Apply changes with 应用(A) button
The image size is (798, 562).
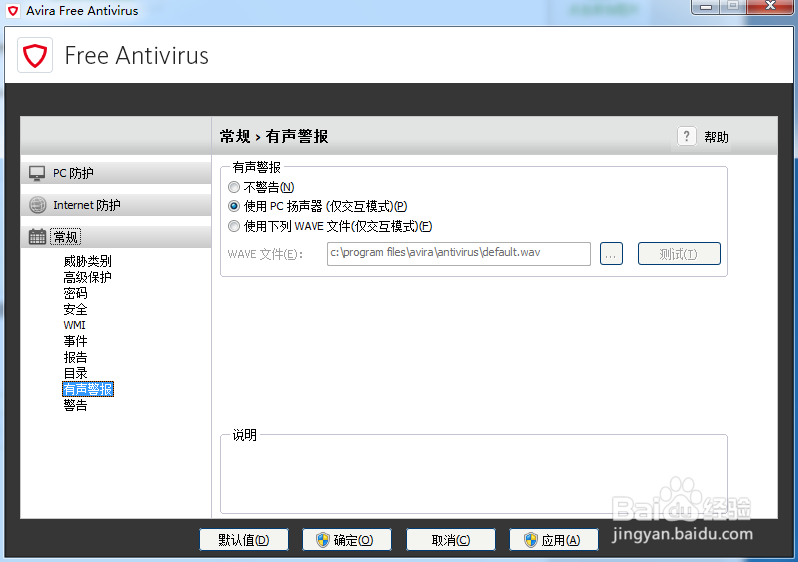[x=554, y=540]
